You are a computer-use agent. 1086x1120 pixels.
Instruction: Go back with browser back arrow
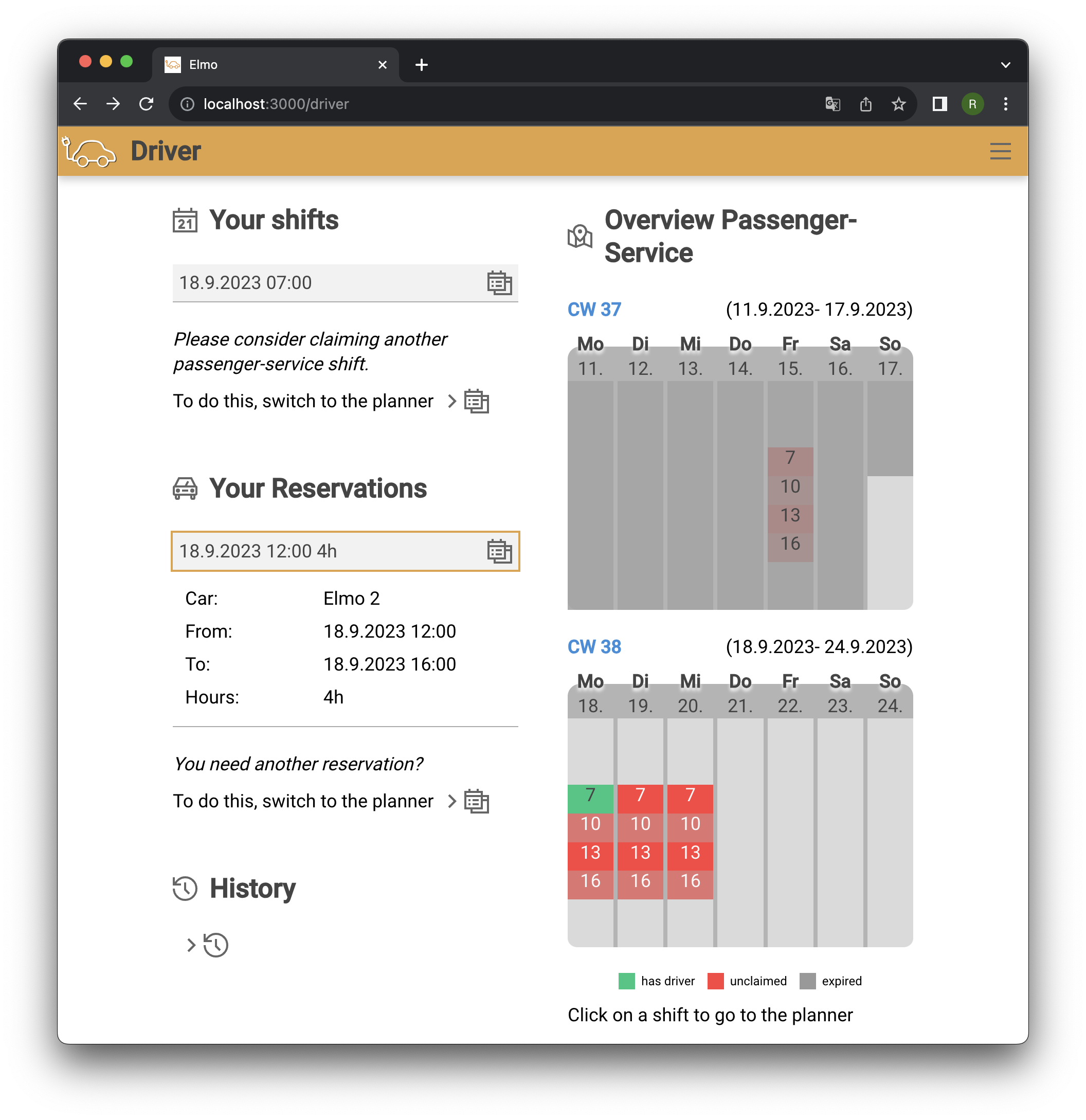81,104
